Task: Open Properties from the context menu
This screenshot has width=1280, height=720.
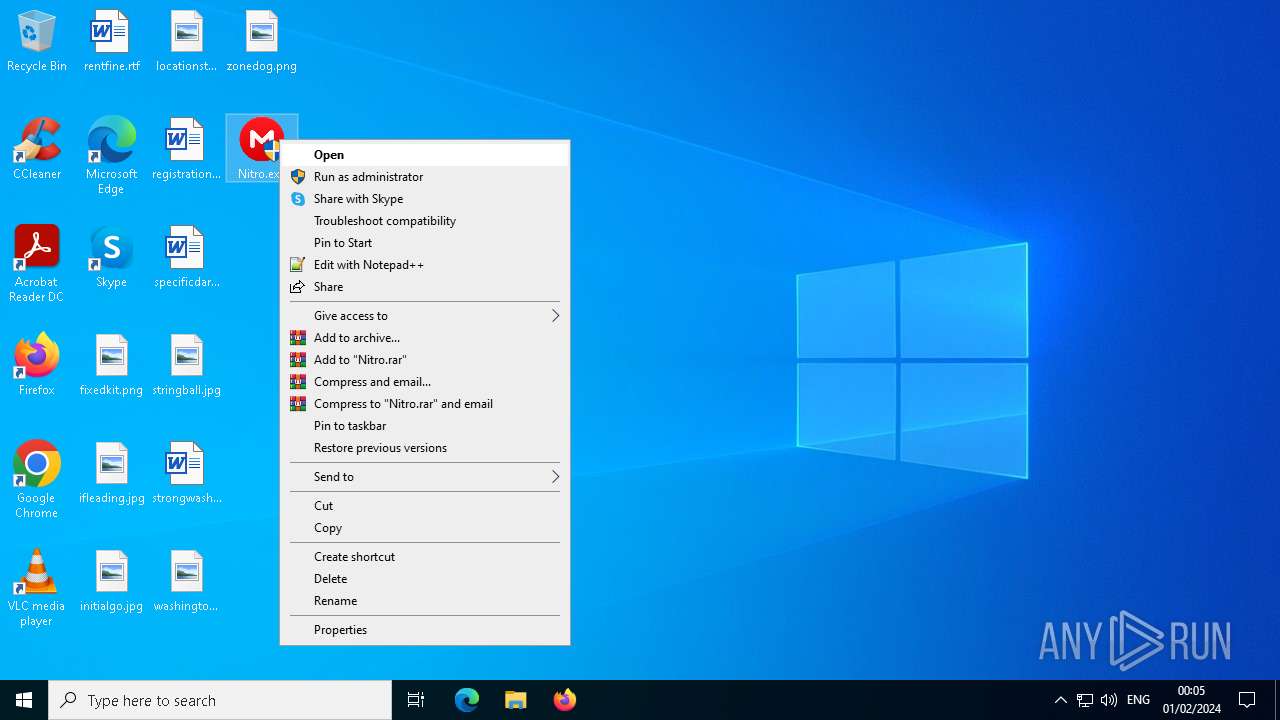Action: click(425, 630)
